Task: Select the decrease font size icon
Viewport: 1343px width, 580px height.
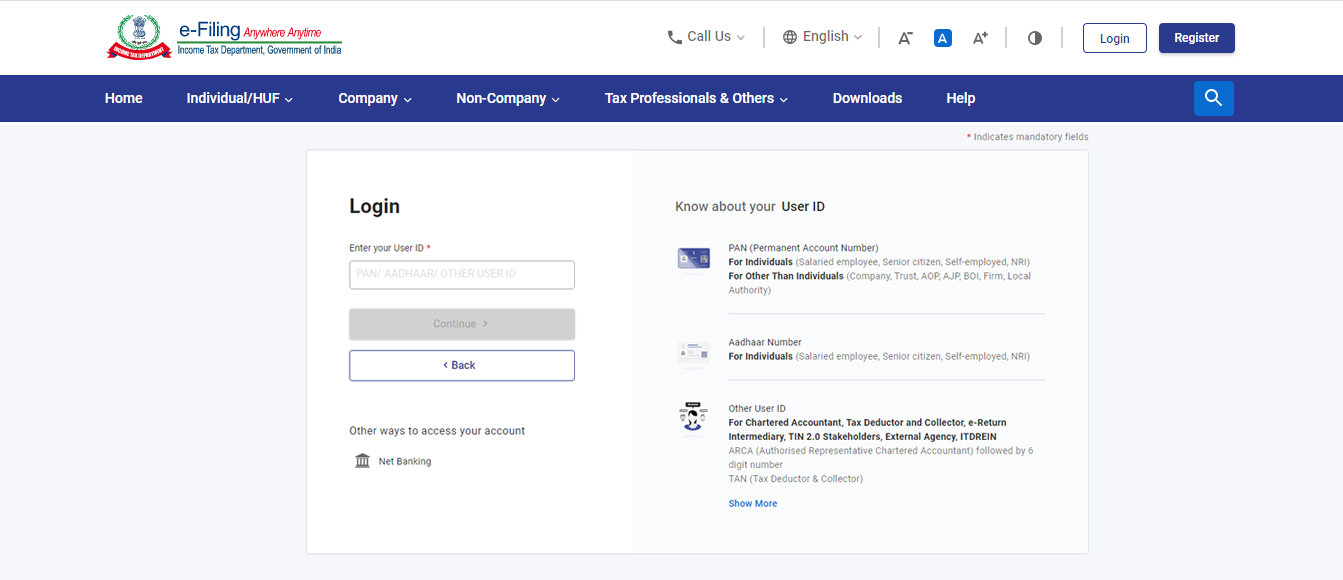Action: pyautogui.click(x=905, y=37)
